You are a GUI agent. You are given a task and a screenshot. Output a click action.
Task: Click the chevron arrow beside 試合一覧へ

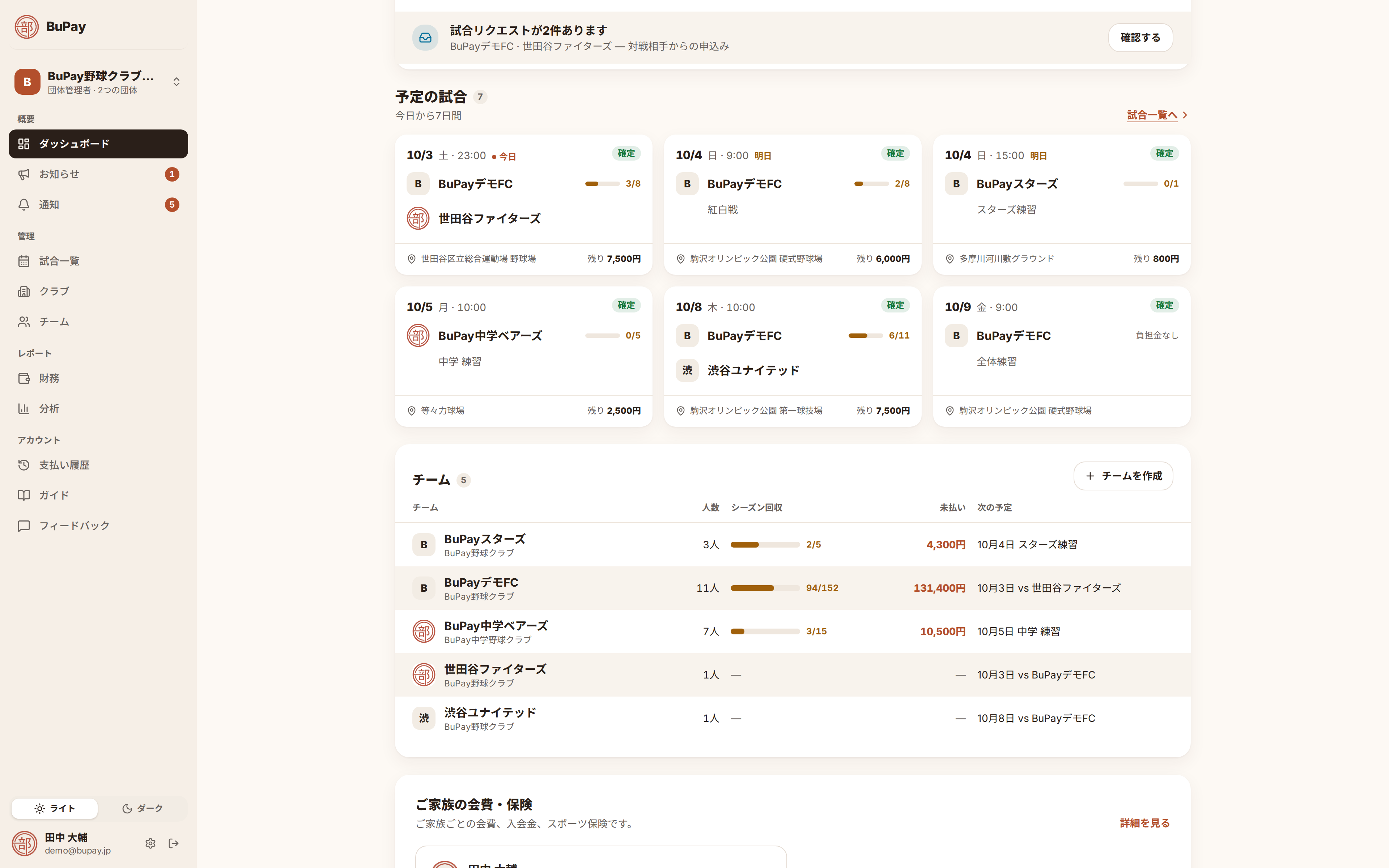pyautogui.click(x=1185, y=115)
